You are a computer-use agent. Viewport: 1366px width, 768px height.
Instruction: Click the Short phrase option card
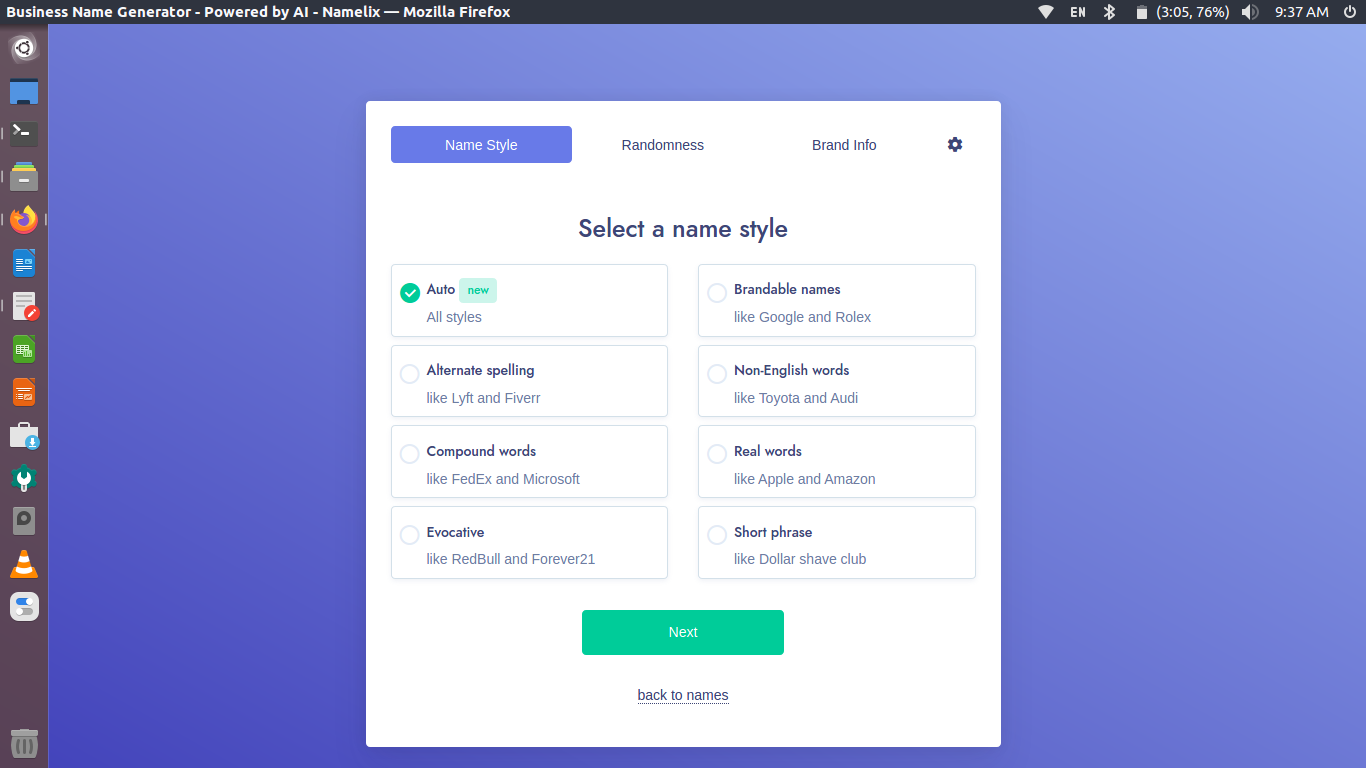point(836,542)
